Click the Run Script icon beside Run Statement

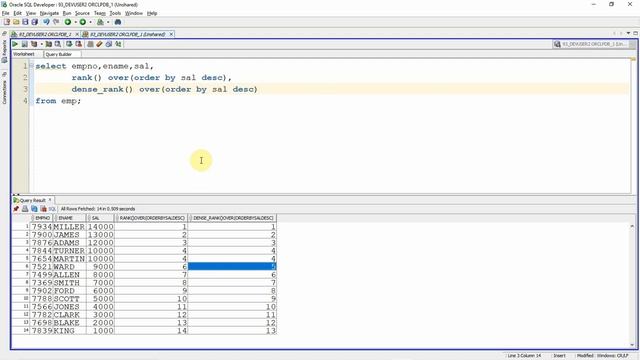click(x=24, y=44)
